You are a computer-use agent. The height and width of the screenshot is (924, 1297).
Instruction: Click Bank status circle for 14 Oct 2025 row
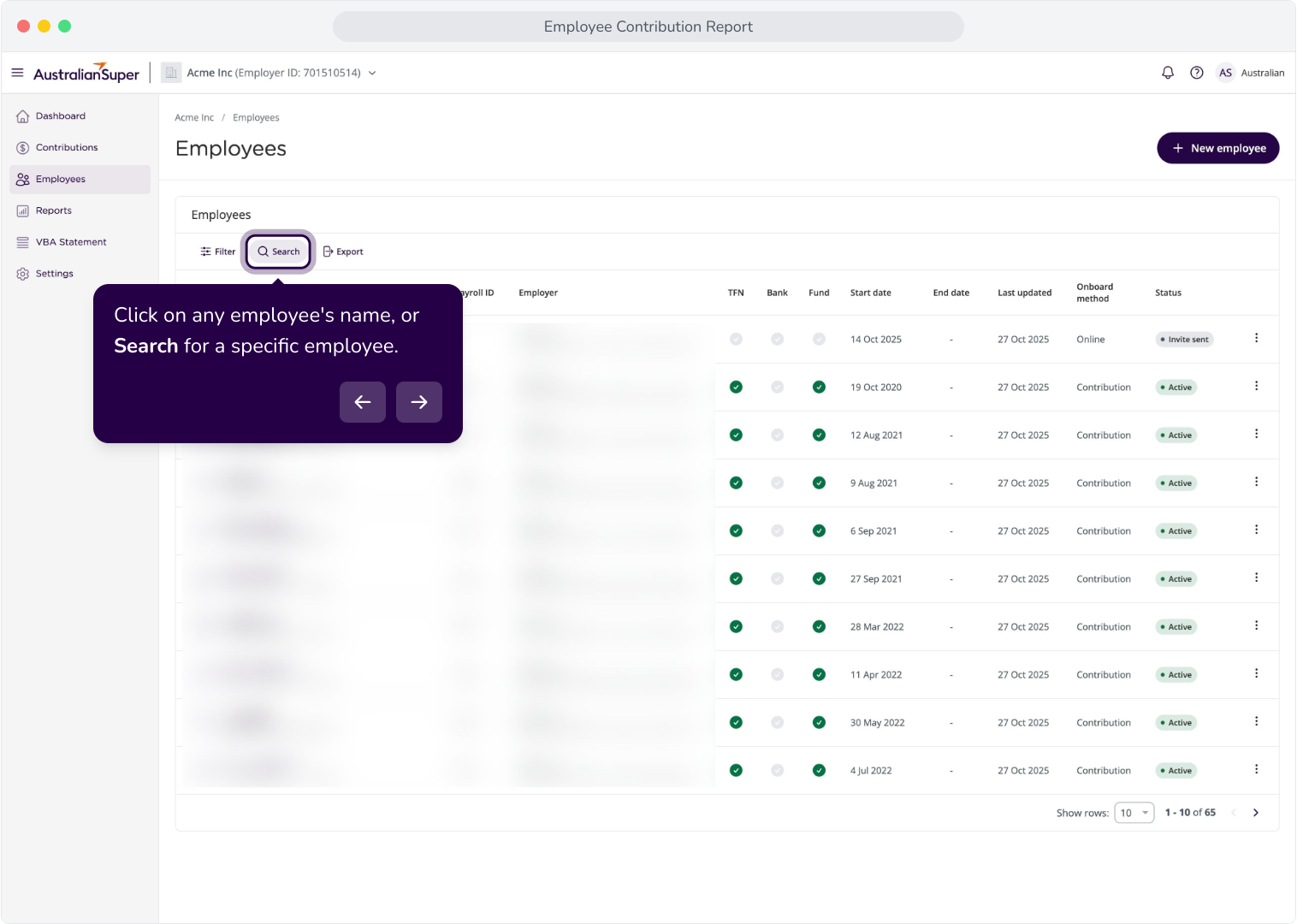click(x=777, y=340)
